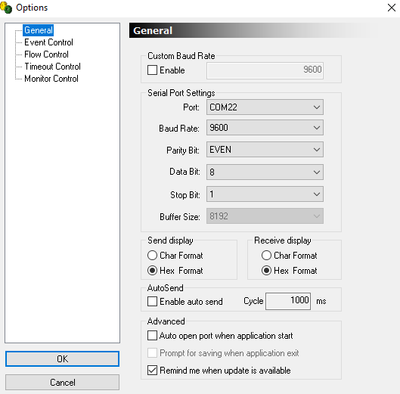Open the Port COM22 dropdown
This screenshot has width=400, height=394.
point(265,107)
